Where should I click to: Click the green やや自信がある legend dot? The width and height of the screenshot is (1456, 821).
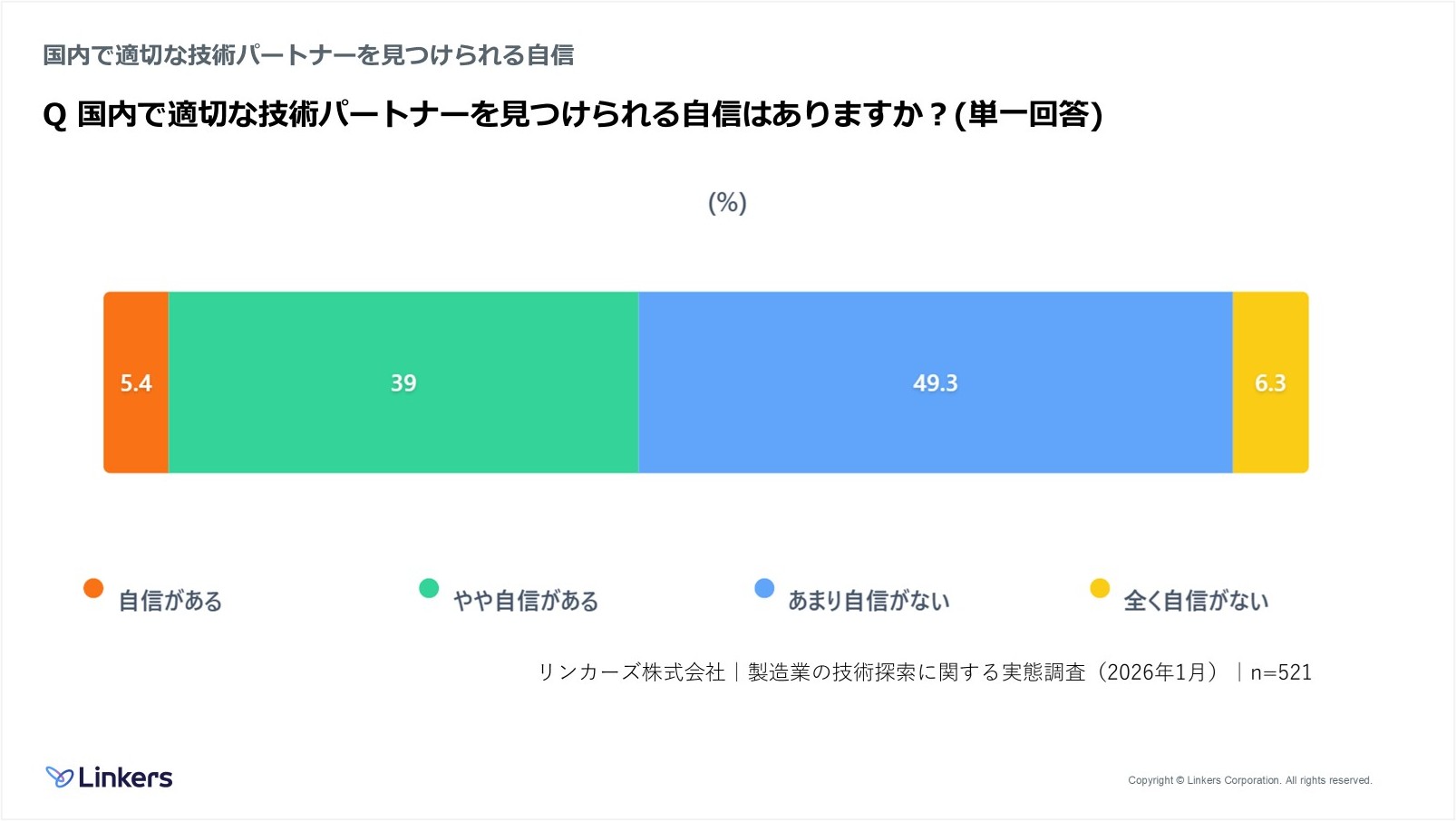click(x=429, y=588)
